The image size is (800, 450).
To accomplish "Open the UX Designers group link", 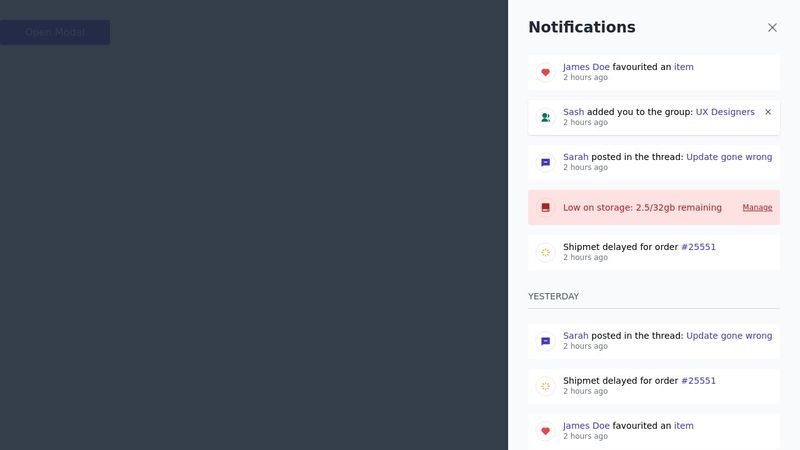I will pos(725,112).
